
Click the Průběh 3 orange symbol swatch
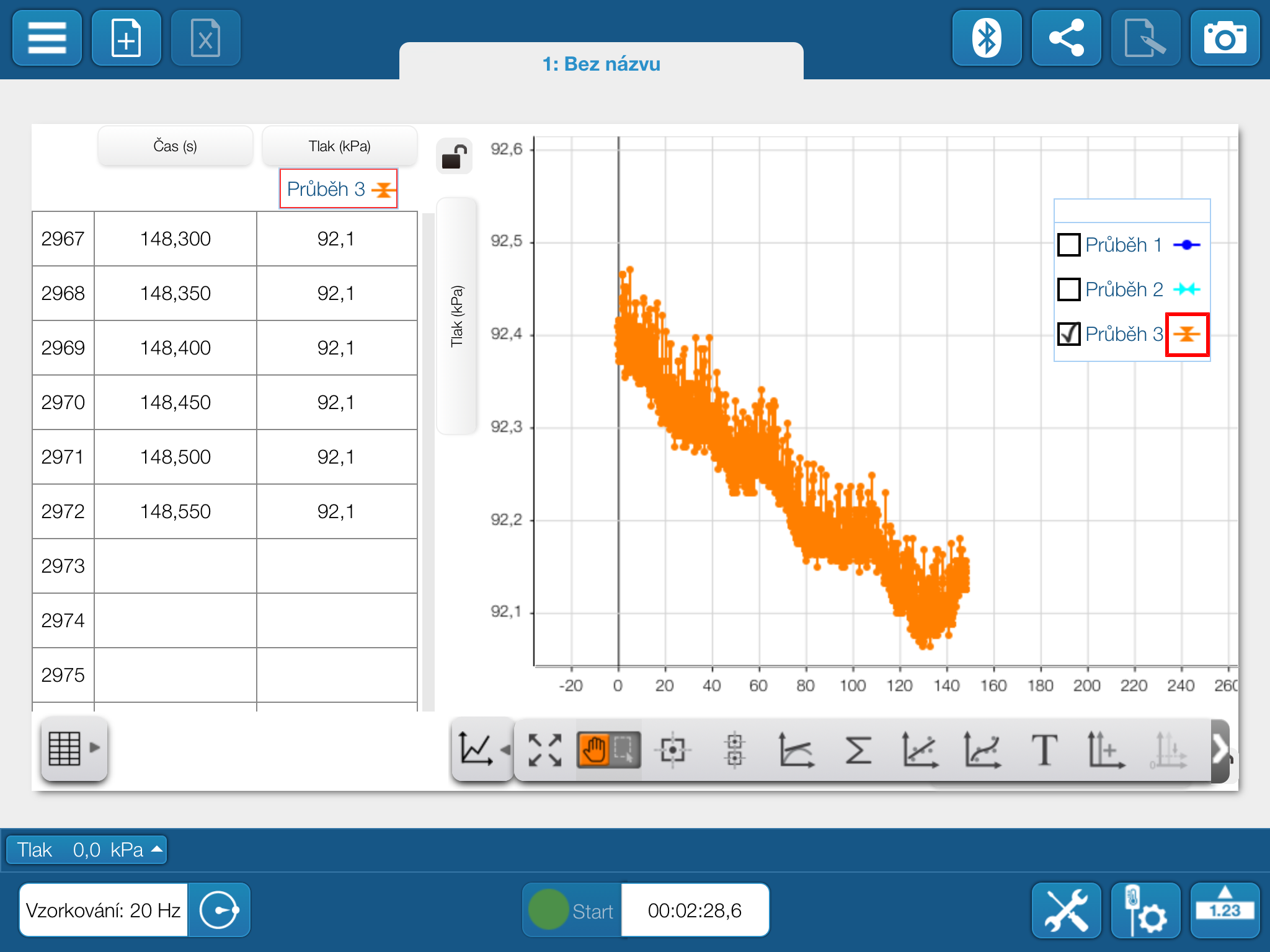click(x=1187, y=335)
